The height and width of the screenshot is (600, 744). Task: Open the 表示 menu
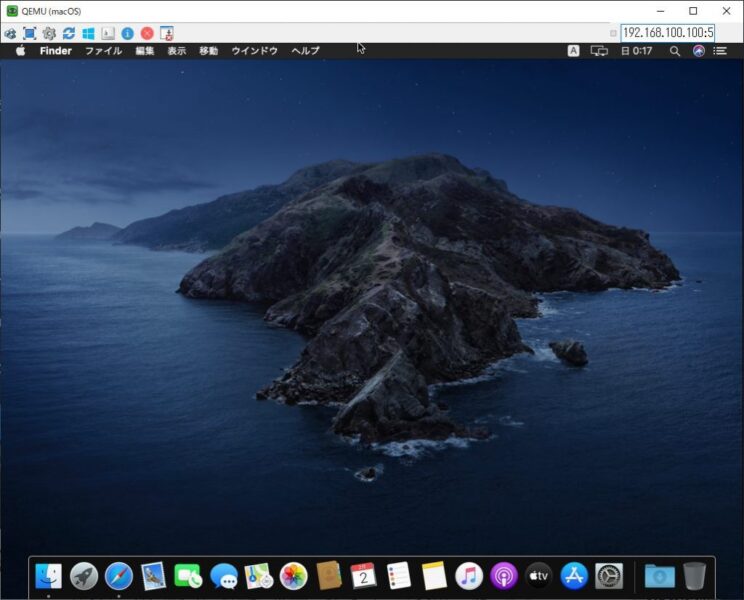177,51
